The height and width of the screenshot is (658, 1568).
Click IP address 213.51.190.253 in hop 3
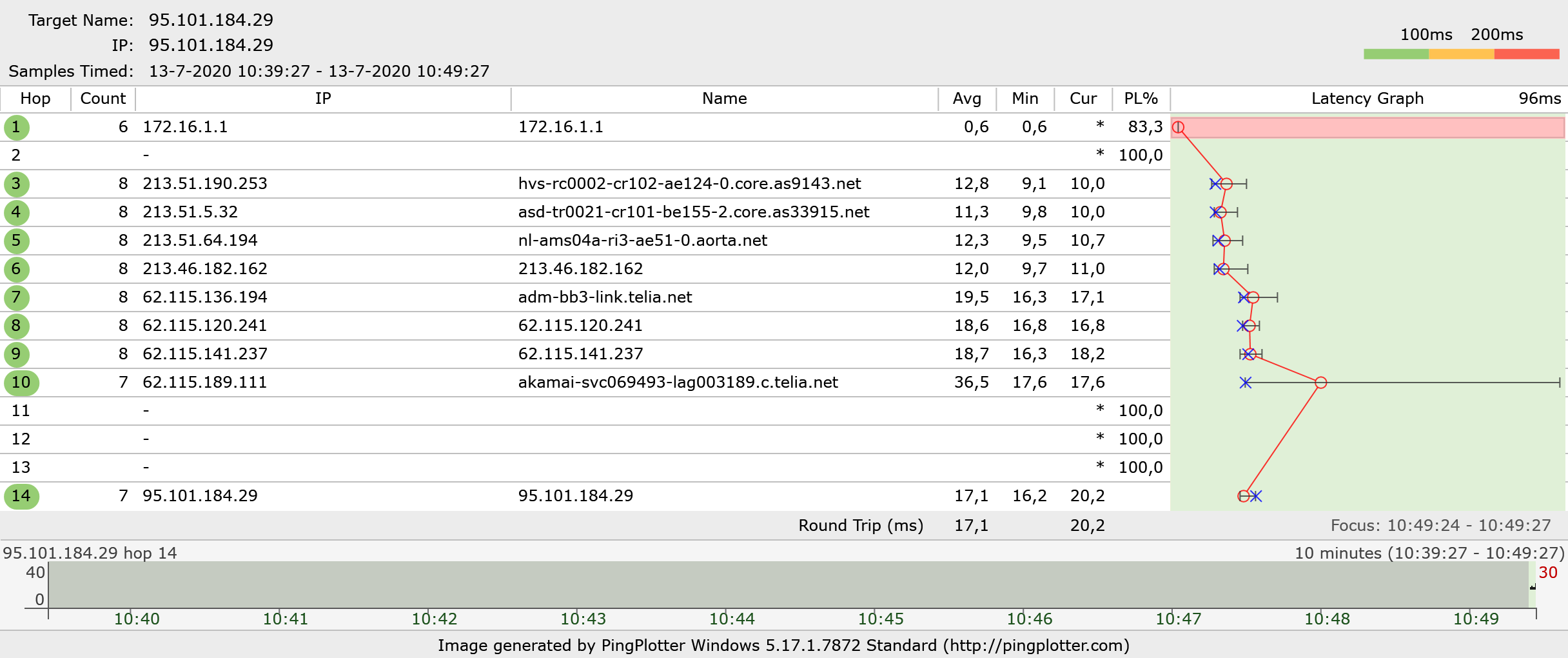(x=205, y=184)
